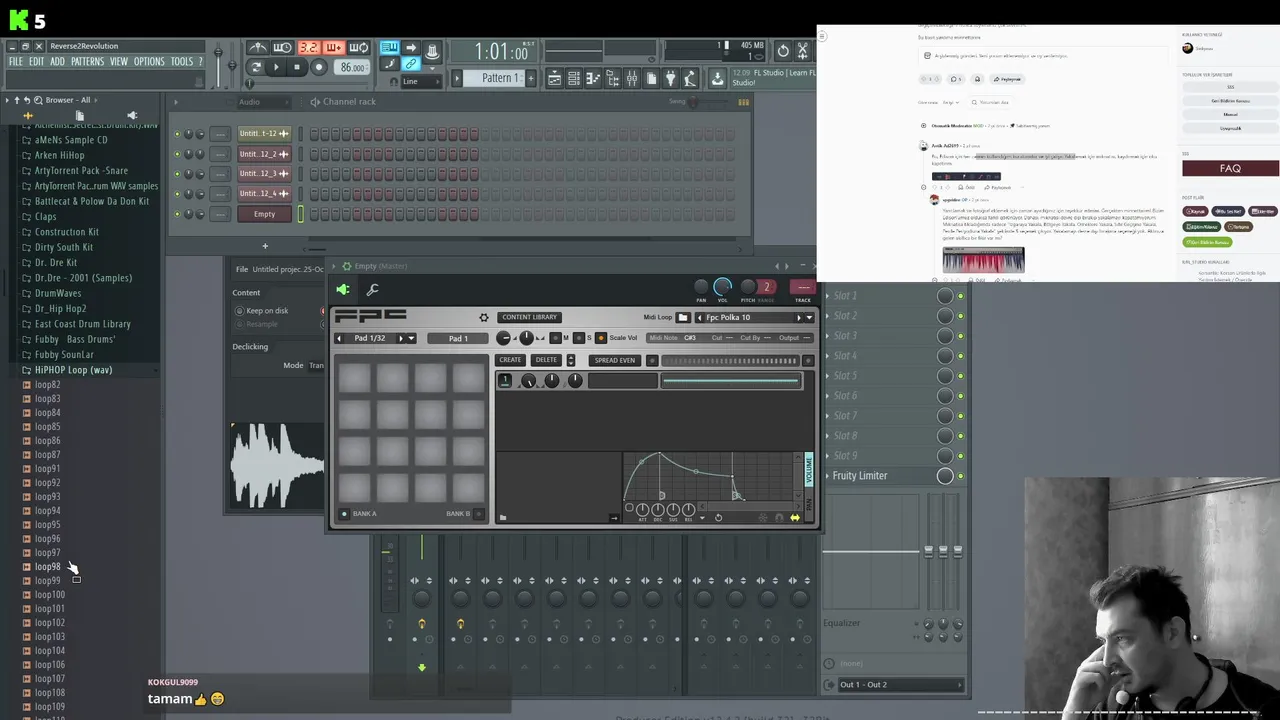Toggle the FPC plugin view plug icon
Image resolution: width=1280 pixels, height=720 pixels.
[343, 290]
